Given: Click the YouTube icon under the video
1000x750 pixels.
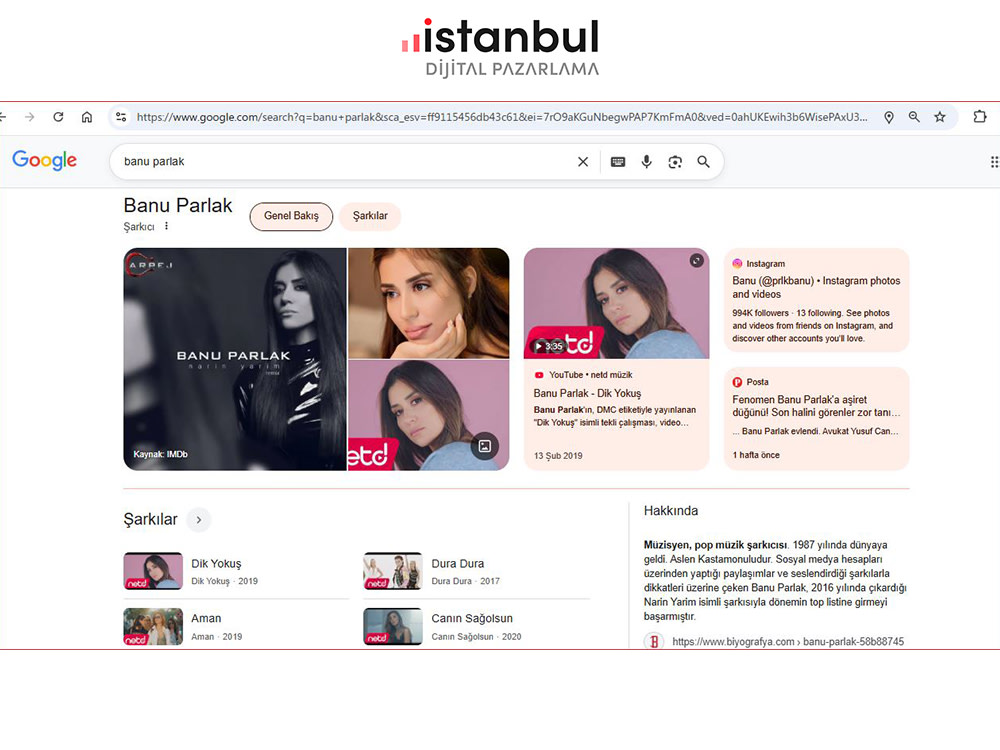Looking at the screenshot, I should click(539, 375).
